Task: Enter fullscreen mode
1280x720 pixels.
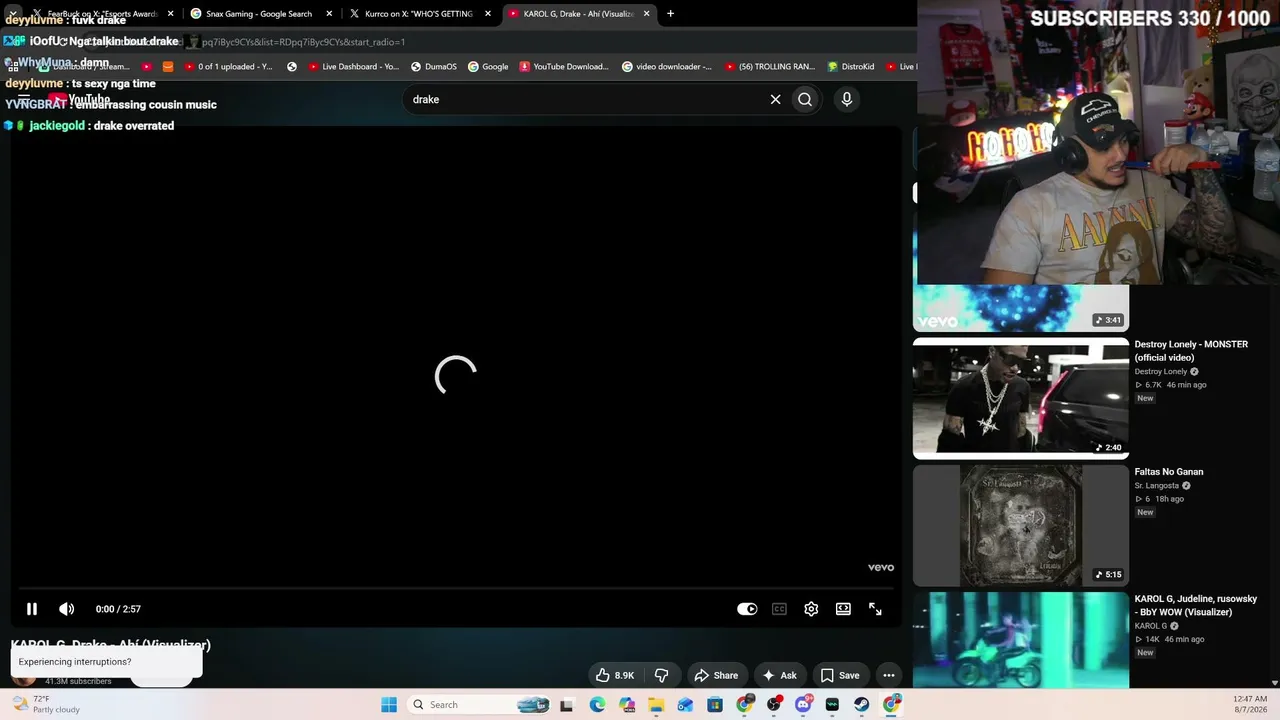Action: [x=875, y=609]
